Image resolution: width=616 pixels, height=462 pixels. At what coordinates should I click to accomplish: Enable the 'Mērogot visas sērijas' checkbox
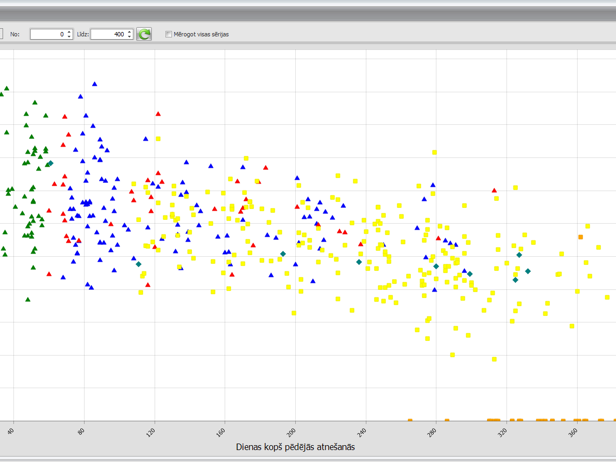[x=168, y=34]
